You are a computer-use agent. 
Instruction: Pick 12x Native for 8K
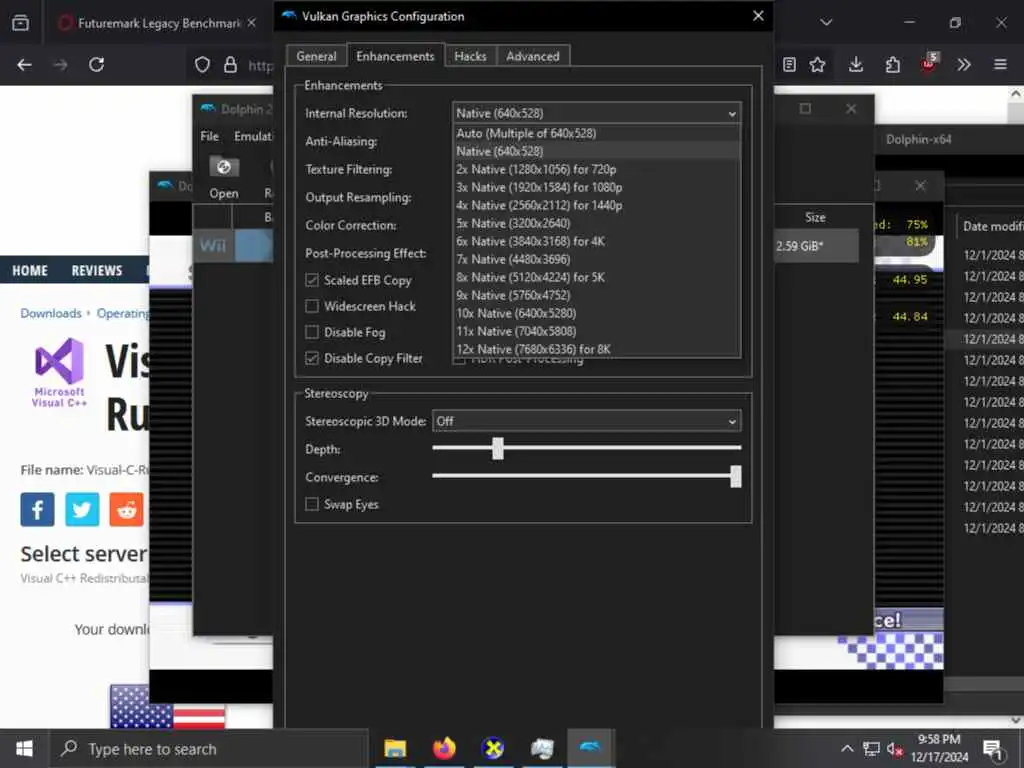(x=596, y=349)
